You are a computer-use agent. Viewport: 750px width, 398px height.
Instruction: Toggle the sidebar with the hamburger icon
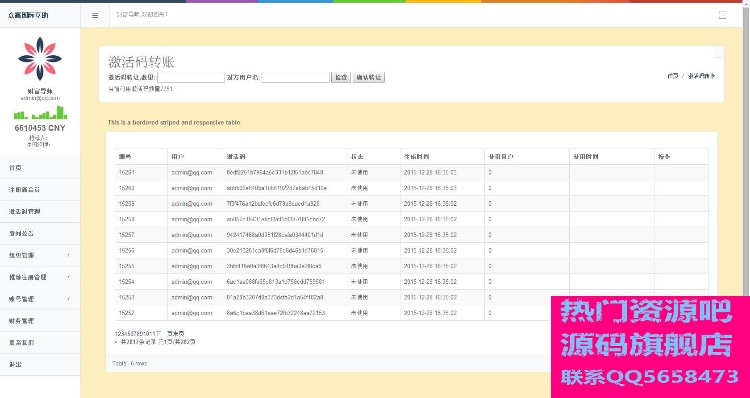(95, 15)
